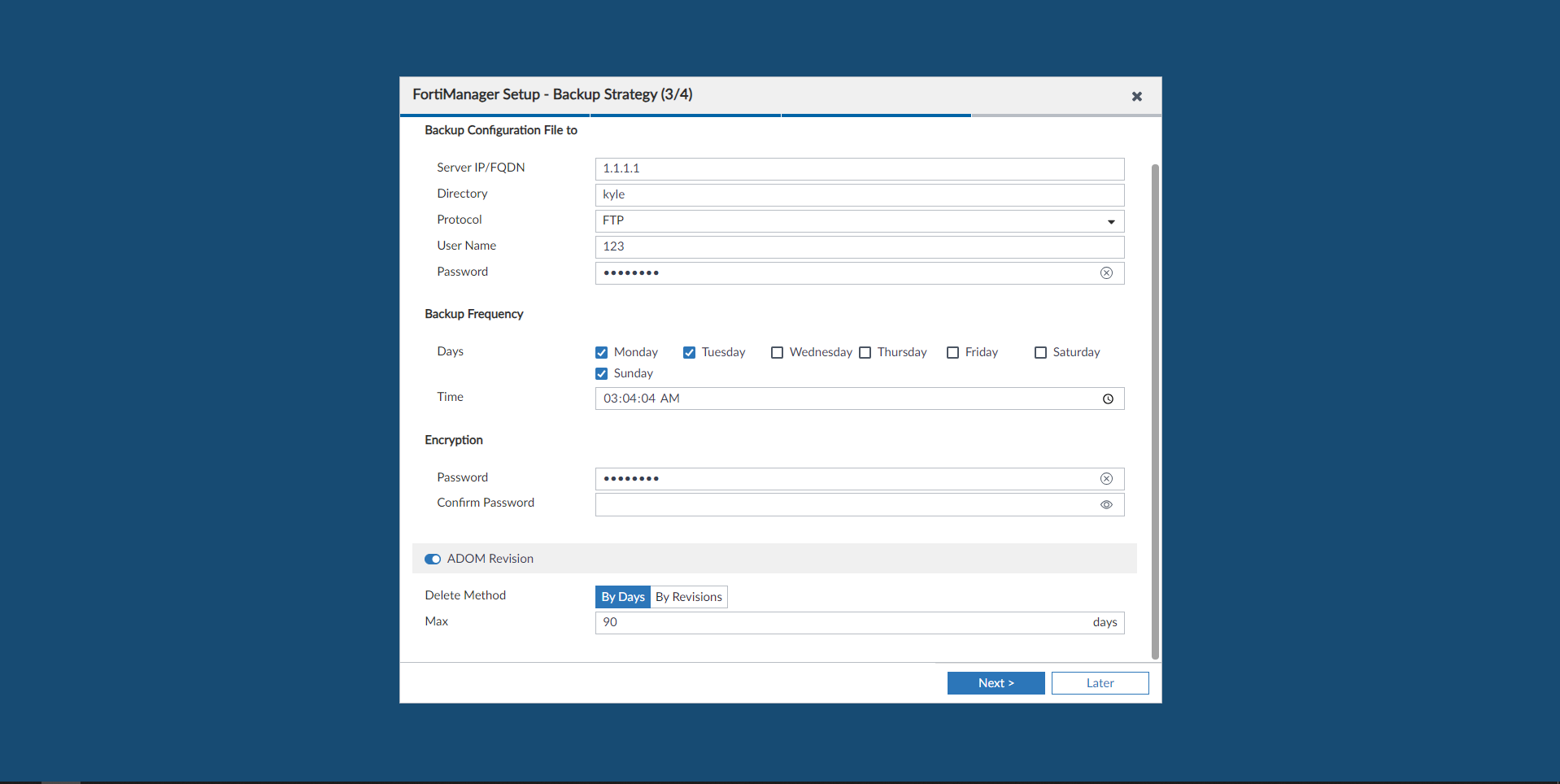Edit the Max days value
Viewport: 1560px width, 784px height.
(x=813, y=622)
